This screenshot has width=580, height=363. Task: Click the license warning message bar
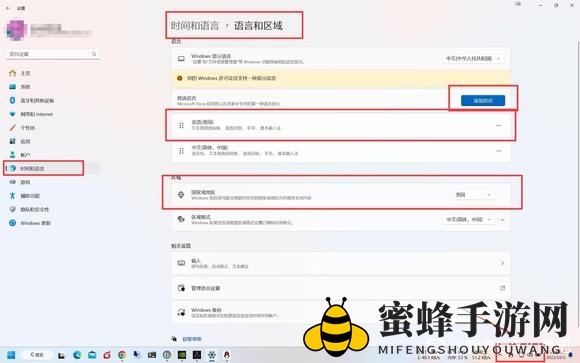click(x=341, y=78)
